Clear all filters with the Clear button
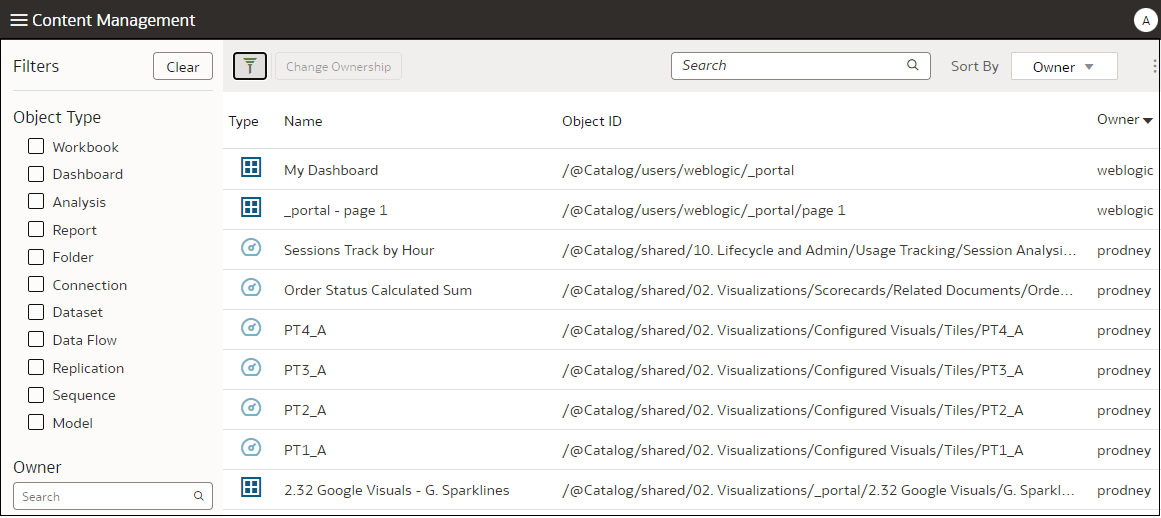1161x518 pixels. pyautogui.click(x=183, y=67)
